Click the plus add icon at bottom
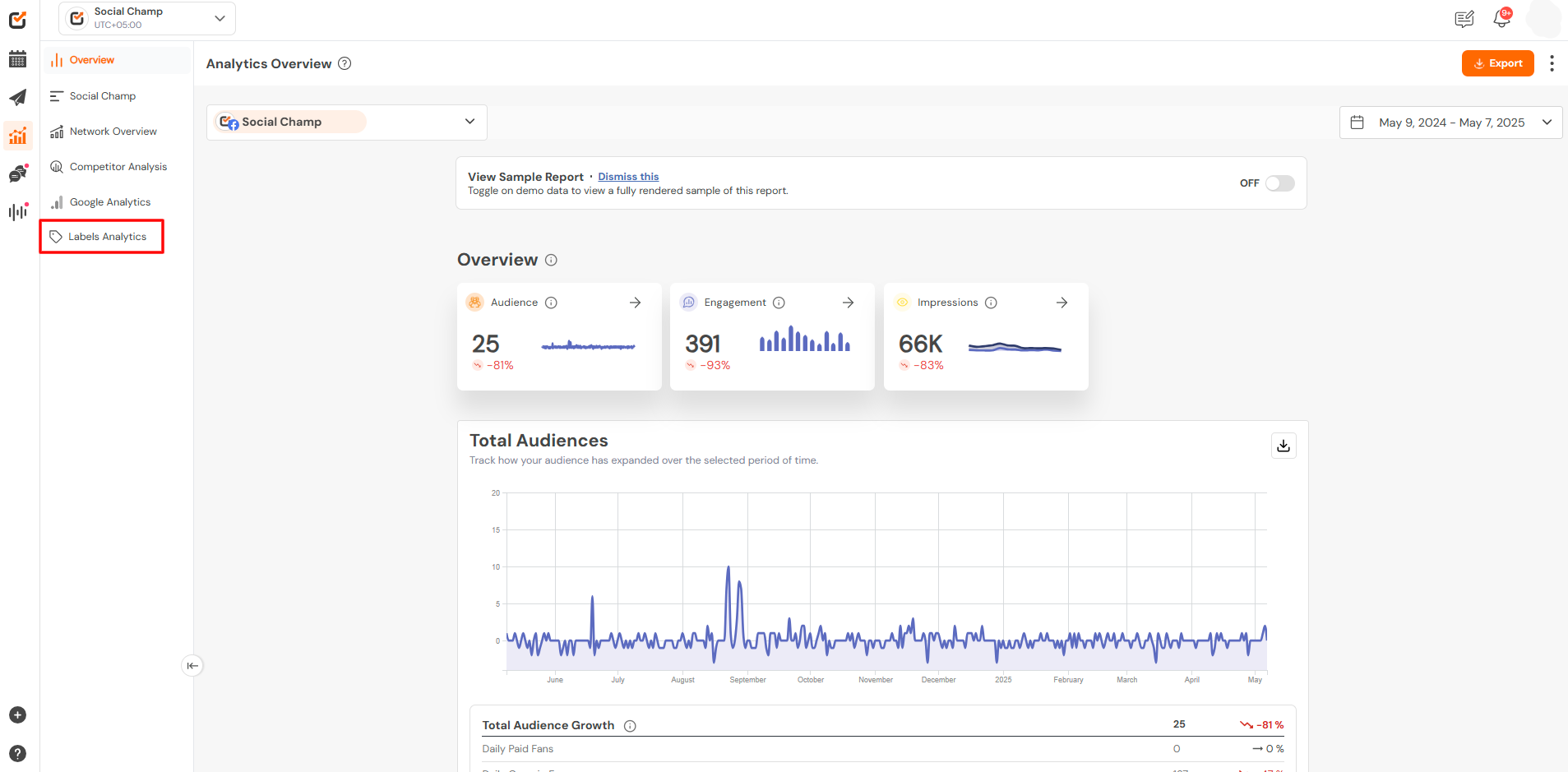This screenshot has width=1568, height=772. [18, 715]
